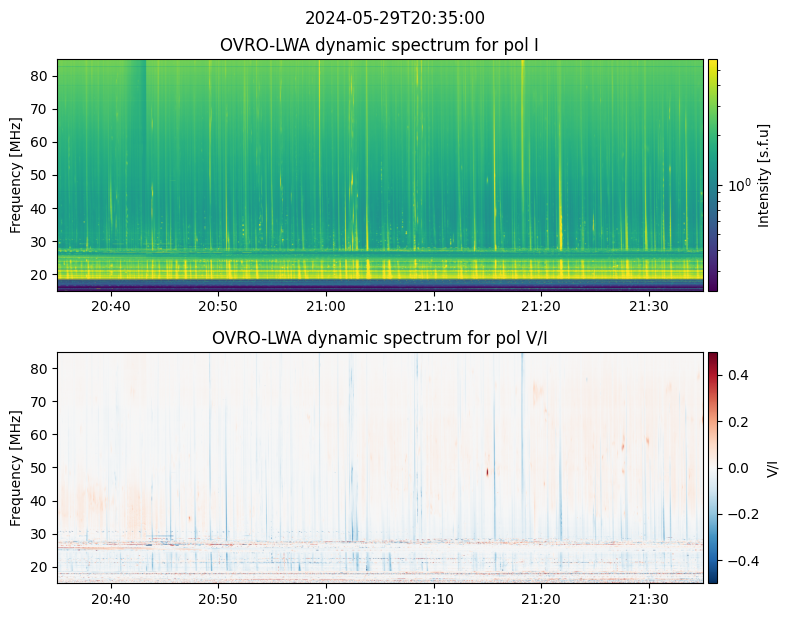Click the 20:40 tick label under the top plot
Viewport: 790px width, 617px height.
111,306
